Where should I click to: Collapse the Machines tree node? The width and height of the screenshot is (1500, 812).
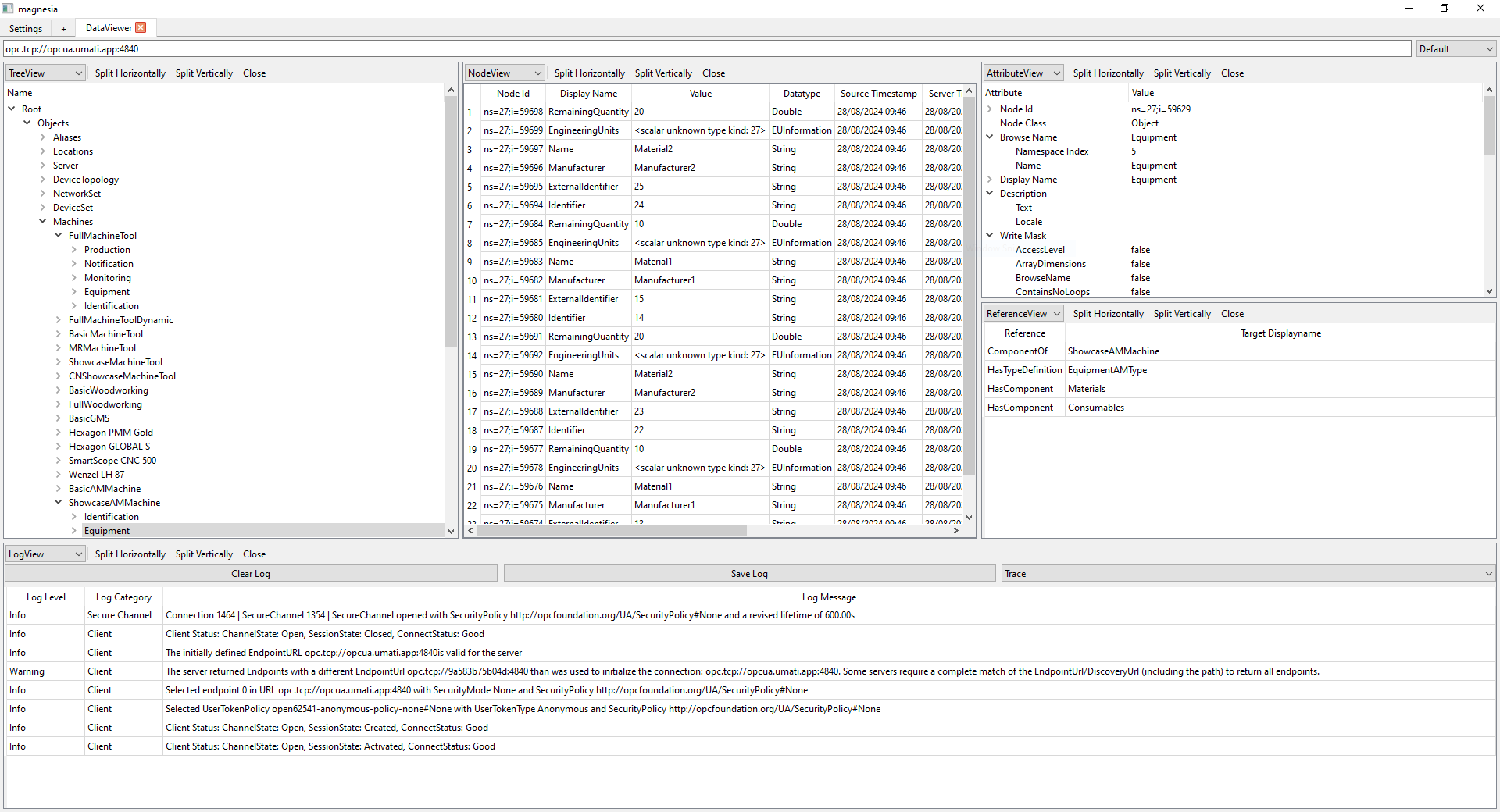click(x=43, y=222)
